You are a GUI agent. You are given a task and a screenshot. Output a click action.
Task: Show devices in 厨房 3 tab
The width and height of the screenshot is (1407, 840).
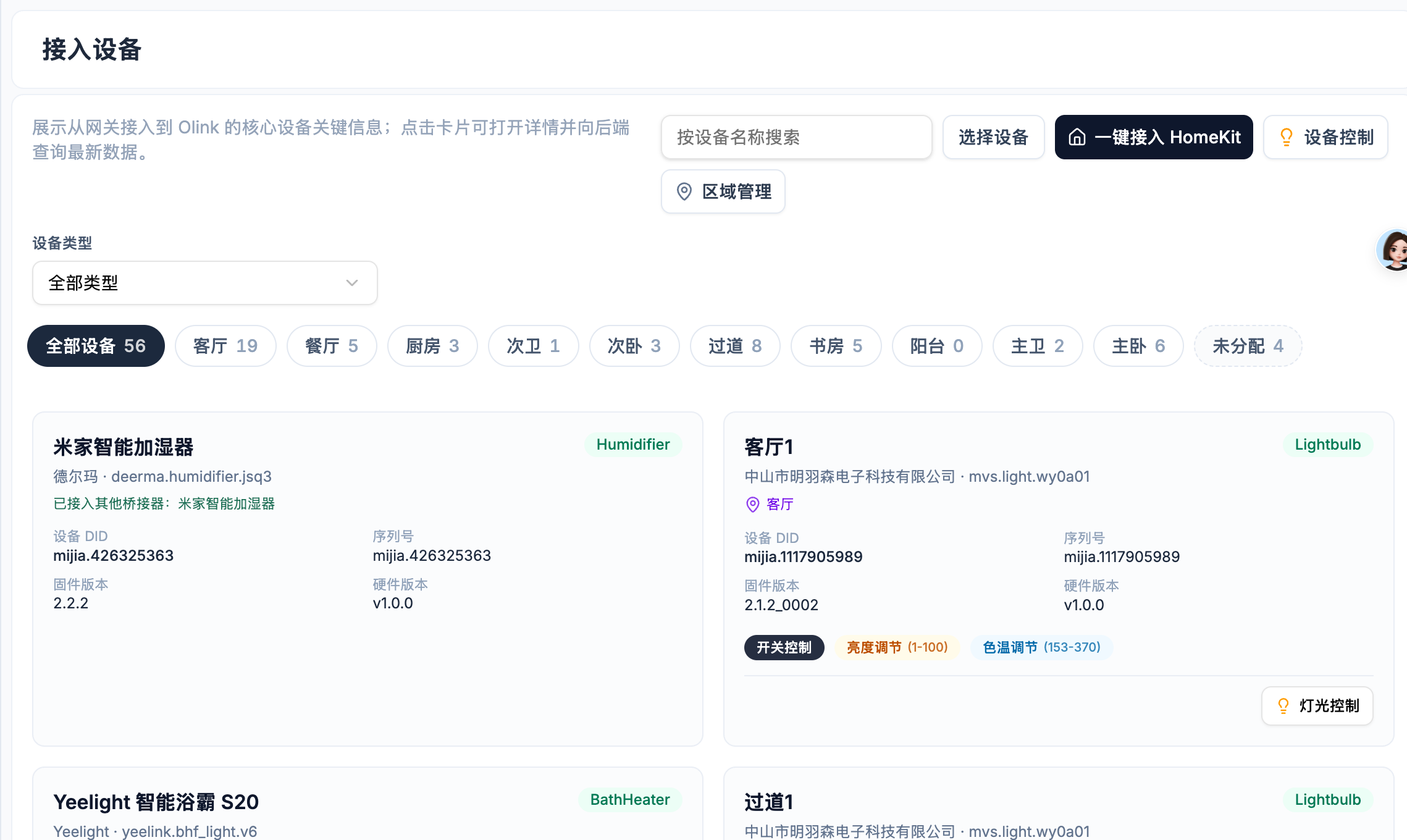[432, 346]
